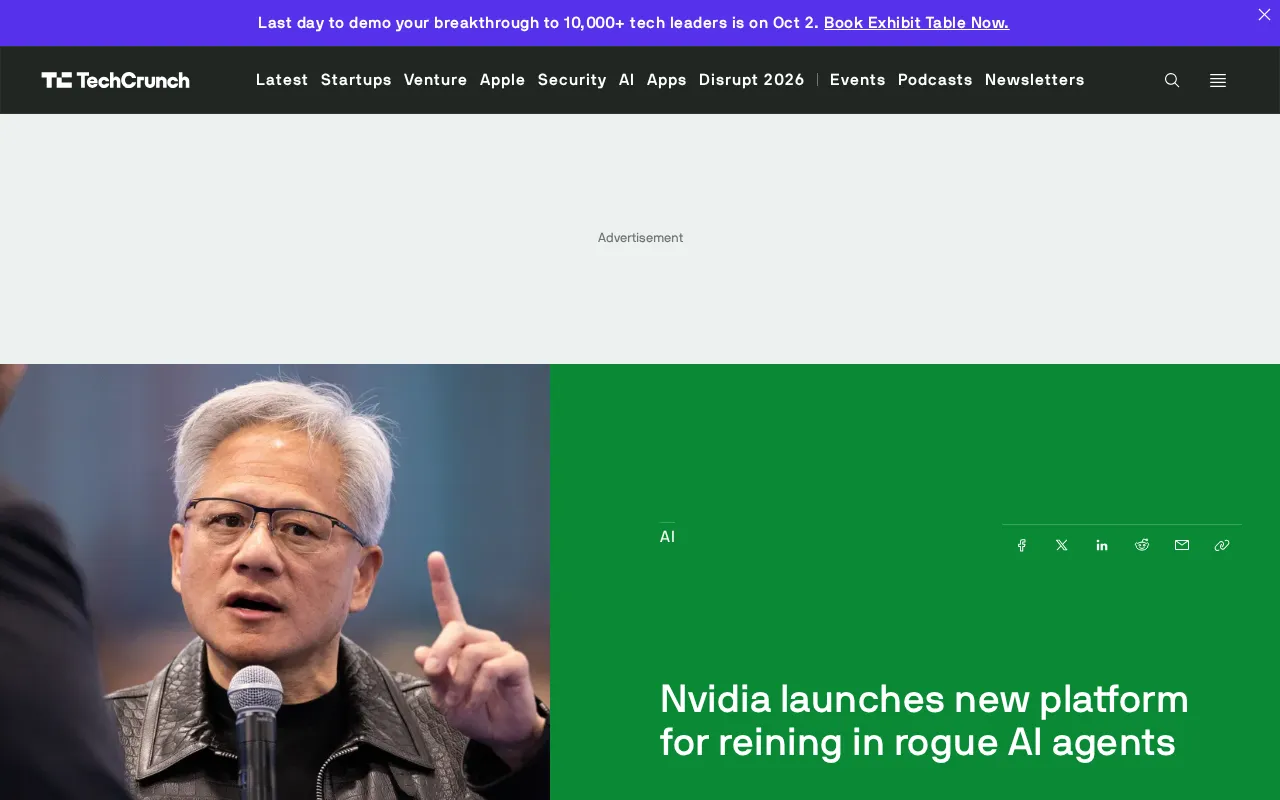Screen dimensions: 1280x800
Task: Dismiss the purple promo banner
Action: [x=1264, y=15]
